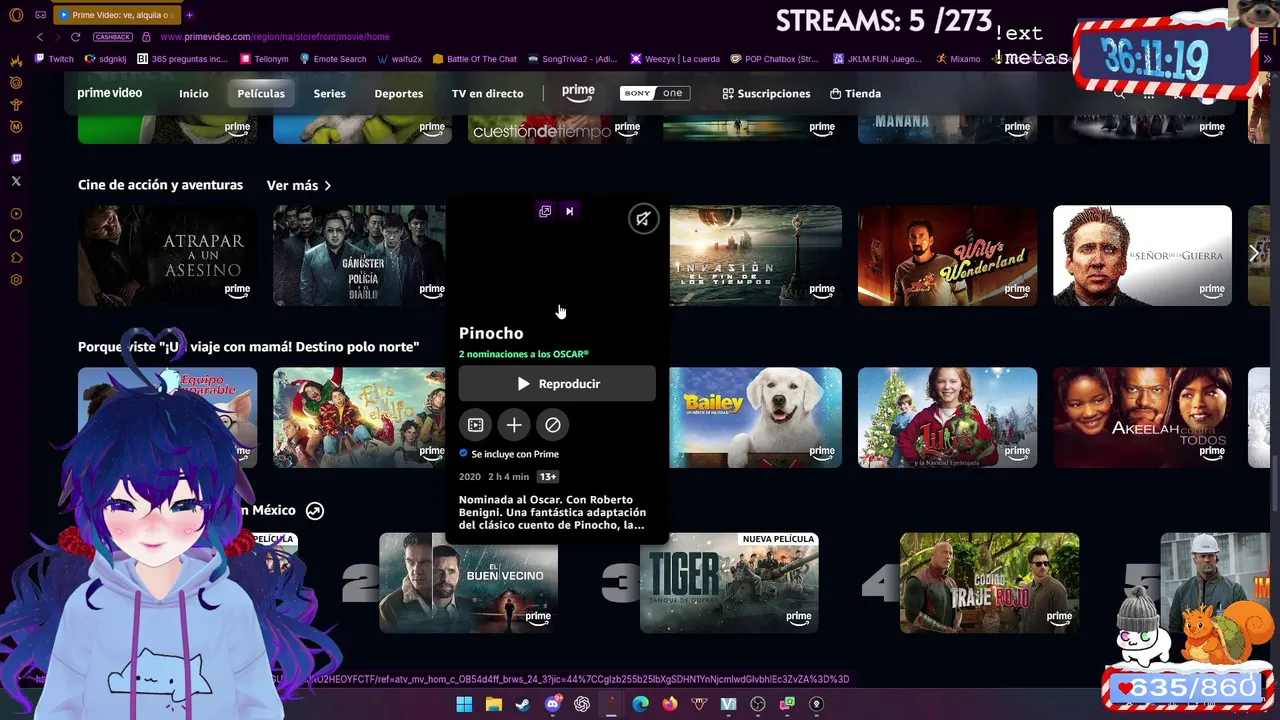This screenshot has height=720, width=1280.
Task: Open the Tellonym bookmark
Action: (x=264, y=59)
